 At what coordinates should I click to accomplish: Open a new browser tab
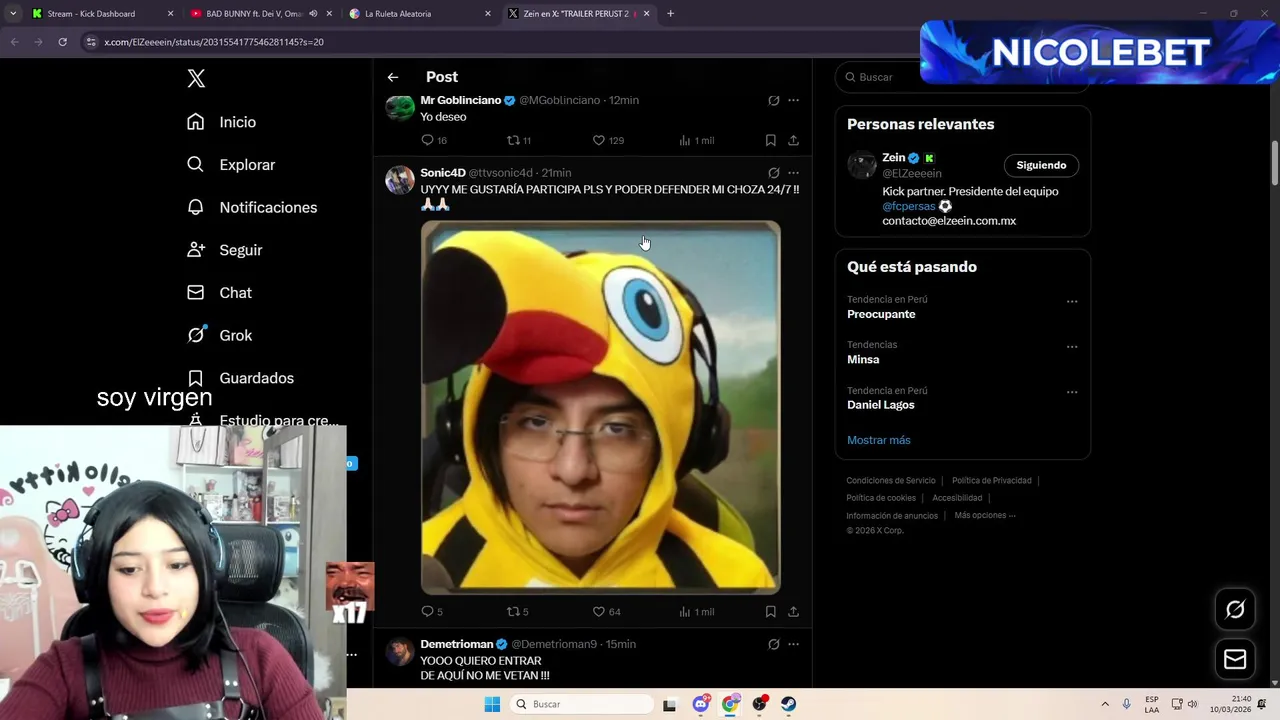(670, 14)
